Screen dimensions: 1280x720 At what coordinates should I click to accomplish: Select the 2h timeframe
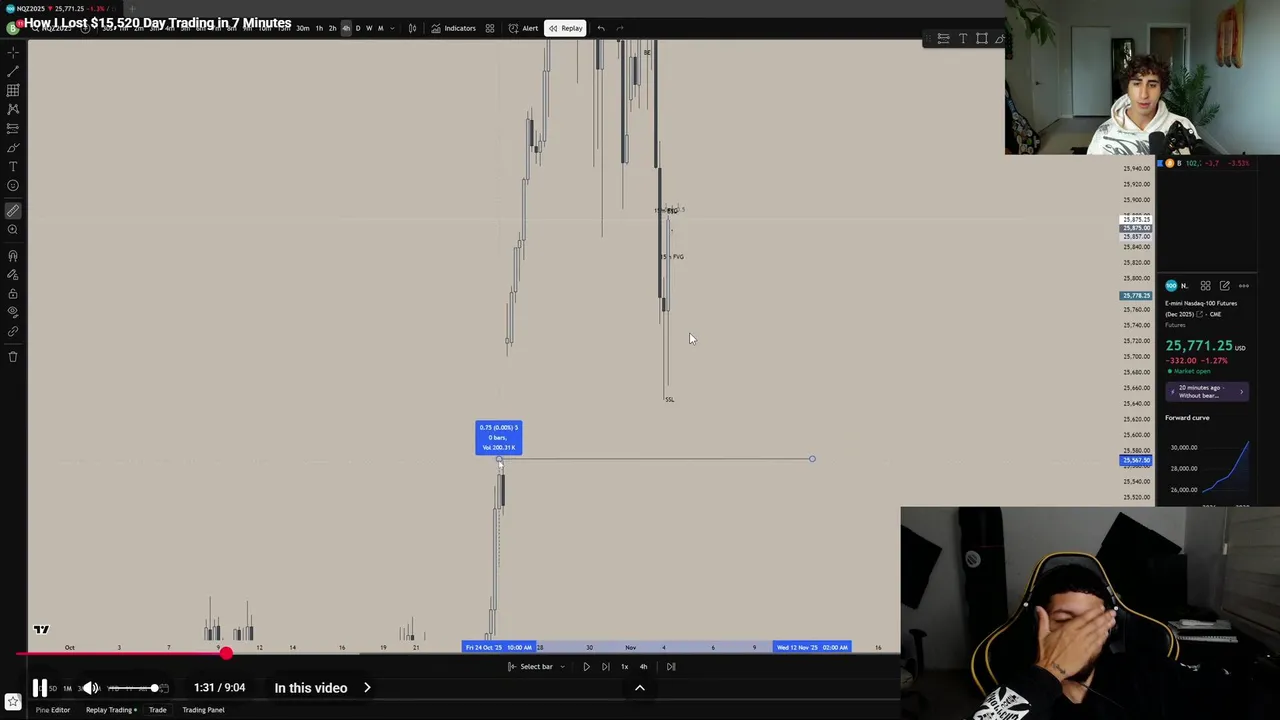tap(332, 28)
